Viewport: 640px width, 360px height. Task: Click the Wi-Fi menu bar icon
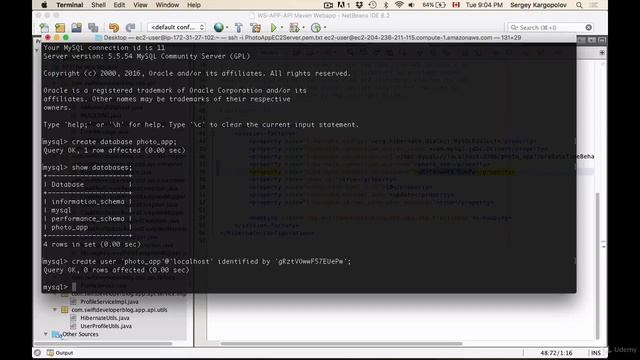coord(399,5)
